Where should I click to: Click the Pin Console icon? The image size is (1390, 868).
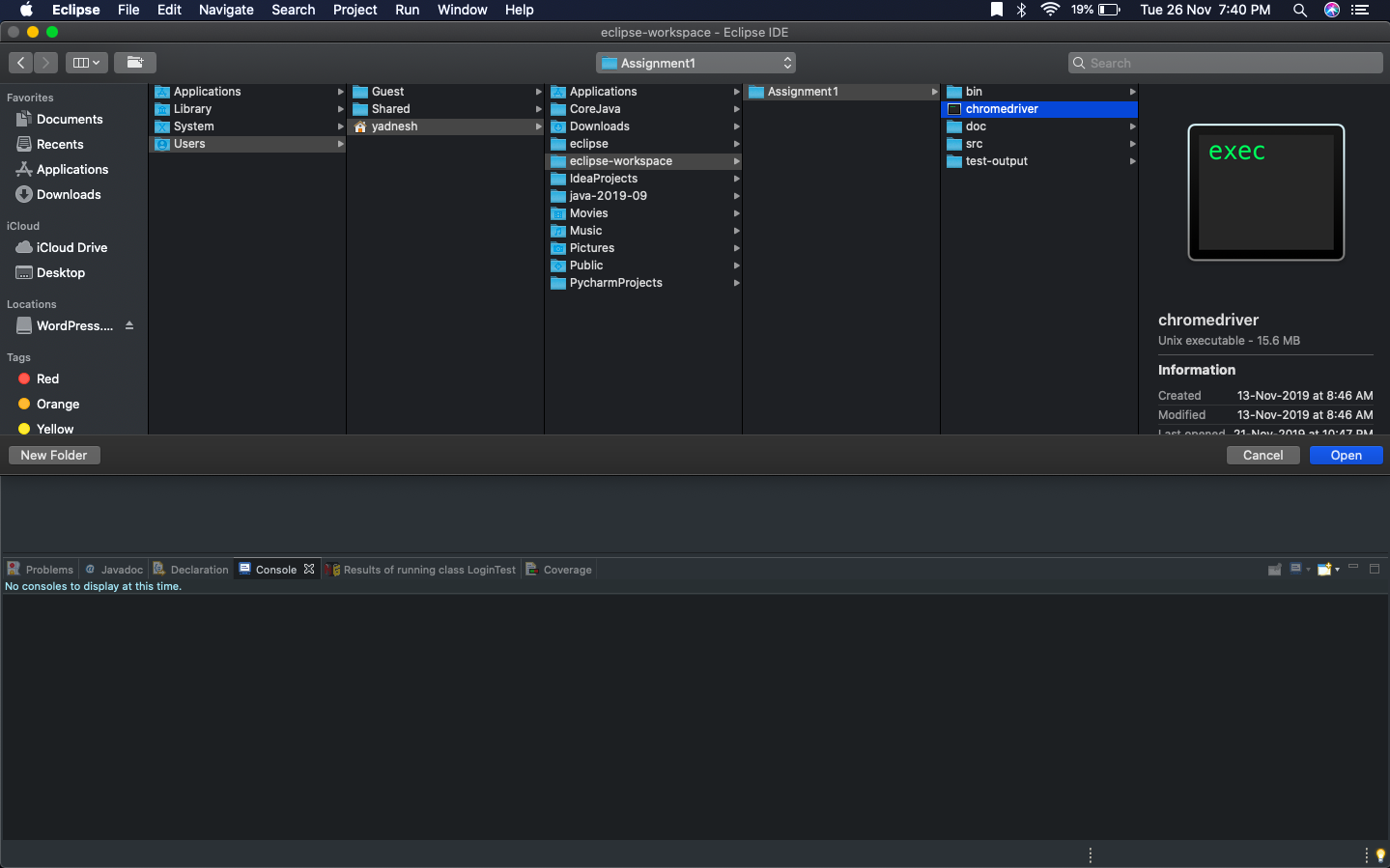1274,570
